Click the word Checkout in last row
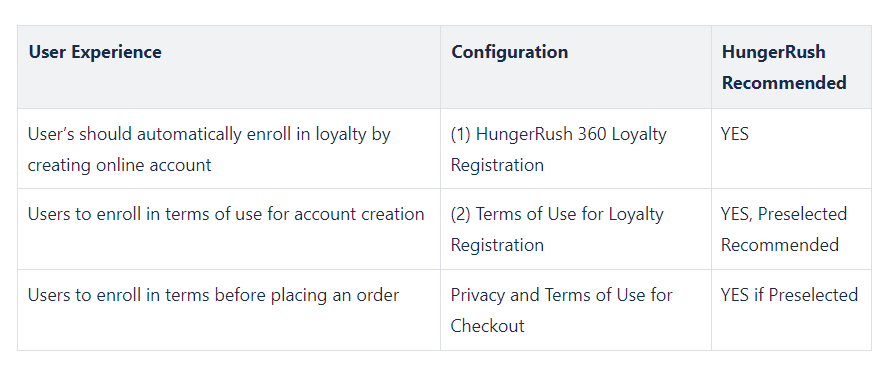The image size is (885, 367). tap(488, 326)
